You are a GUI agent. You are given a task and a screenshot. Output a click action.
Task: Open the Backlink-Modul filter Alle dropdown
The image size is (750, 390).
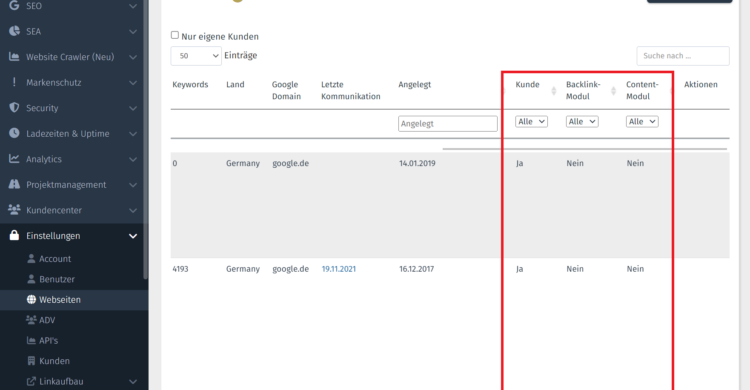[582, 122]
